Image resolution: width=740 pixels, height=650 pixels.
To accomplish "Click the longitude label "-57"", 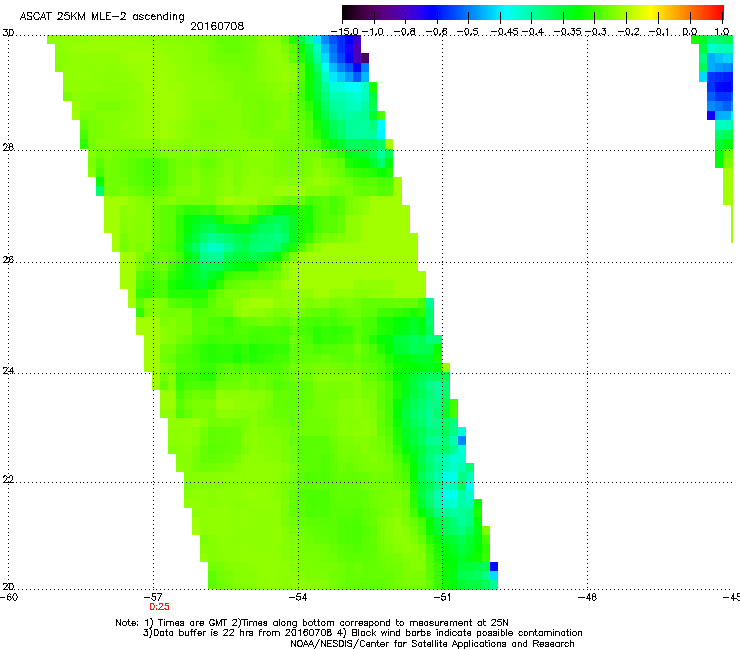I will [x=153, y=597].
